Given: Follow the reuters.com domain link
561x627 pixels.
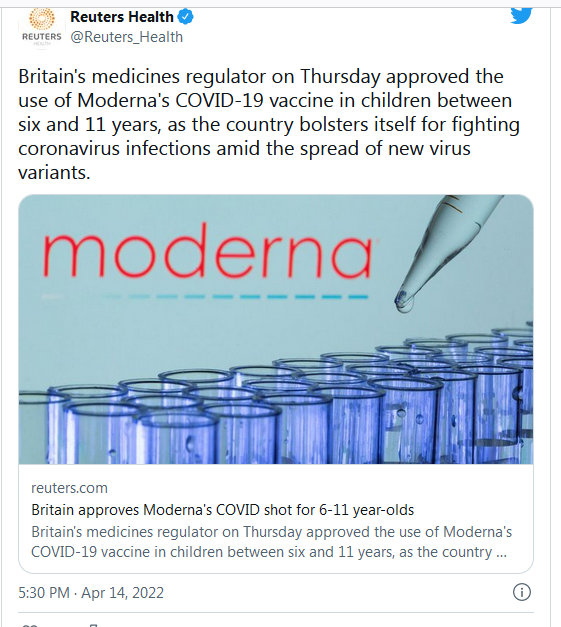Looking at the screenshot, I should 69,488.
